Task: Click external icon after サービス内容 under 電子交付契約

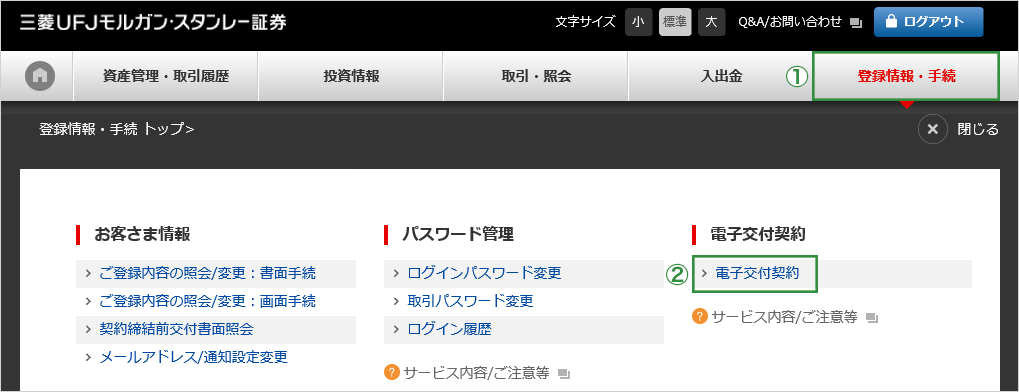Action: 872,317
